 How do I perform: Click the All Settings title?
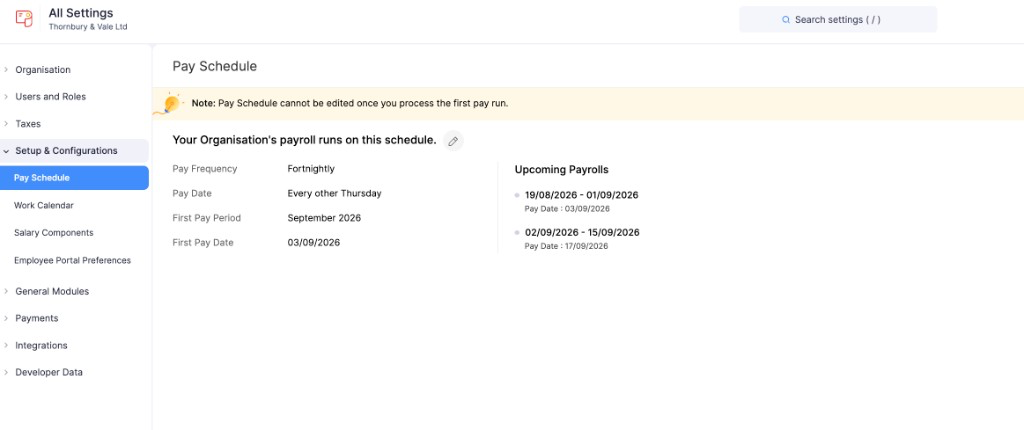click(x=80, y=13)
